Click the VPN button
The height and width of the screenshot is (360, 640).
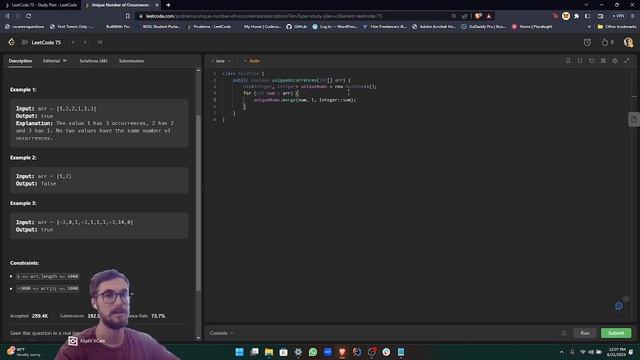(x=618, y=16)
